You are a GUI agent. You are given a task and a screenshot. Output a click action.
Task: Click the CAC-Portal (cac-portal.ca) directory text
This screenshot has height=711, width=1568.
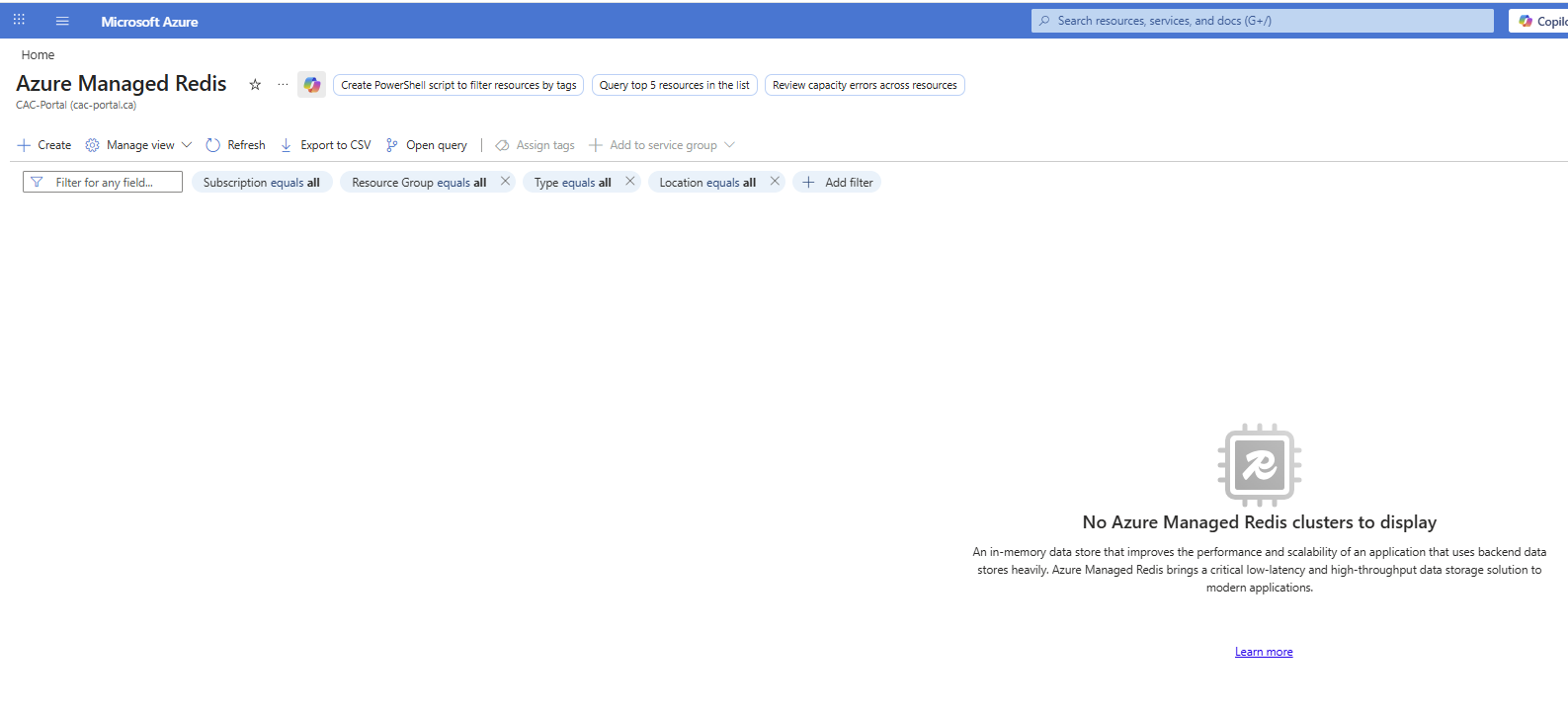[76, 105]
